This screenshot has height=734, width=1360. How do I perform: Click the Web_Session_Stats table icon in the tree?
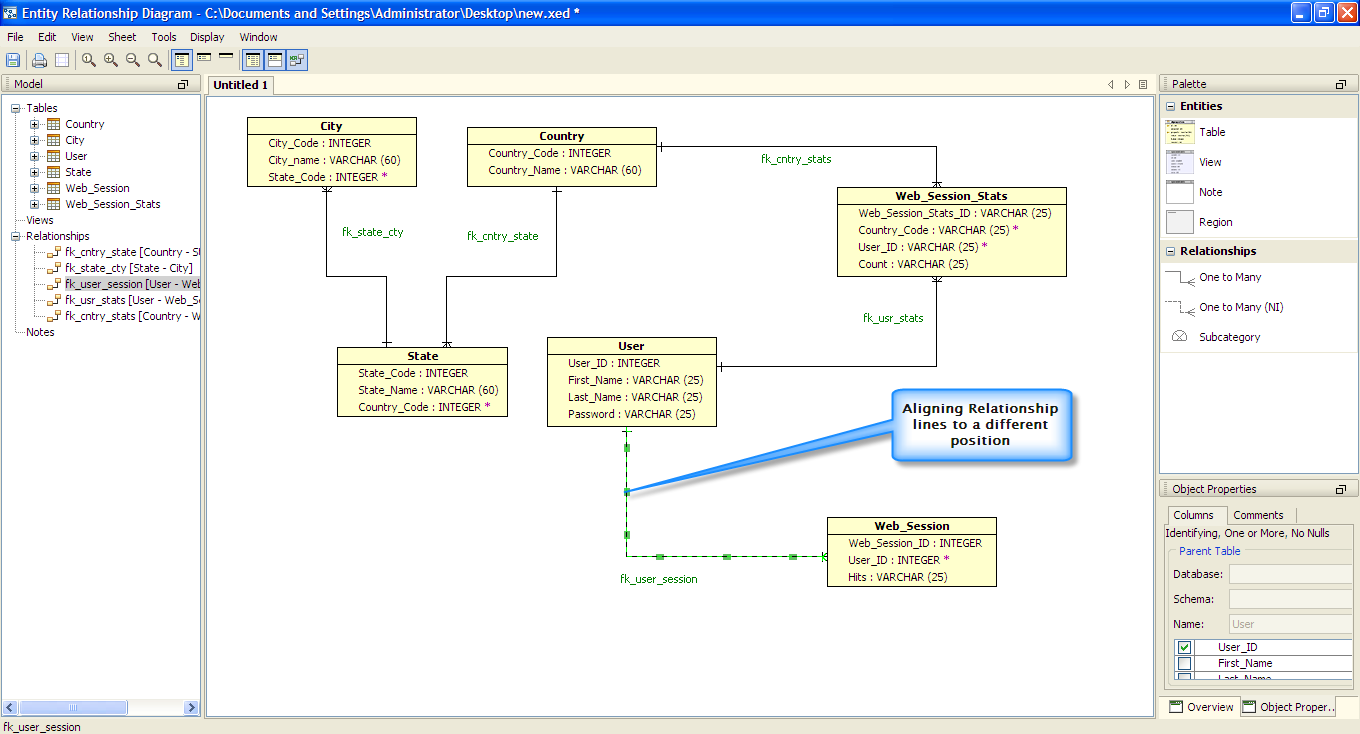(54, 204)
